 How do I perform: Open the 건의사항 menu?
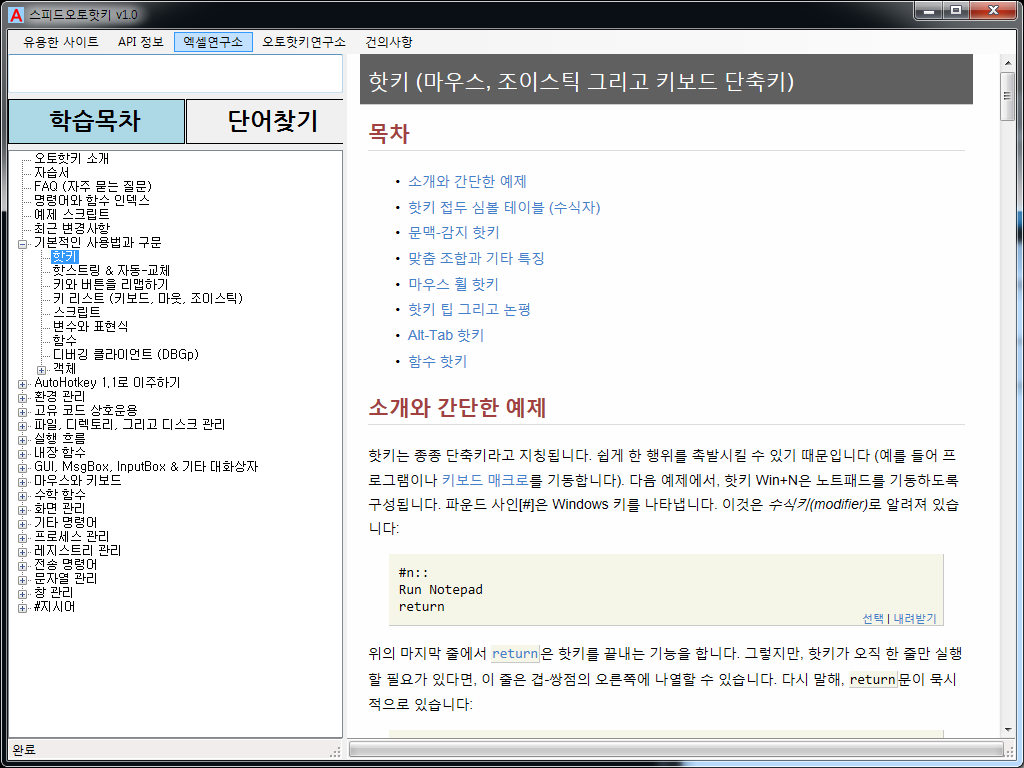click(x=389, y=42)
